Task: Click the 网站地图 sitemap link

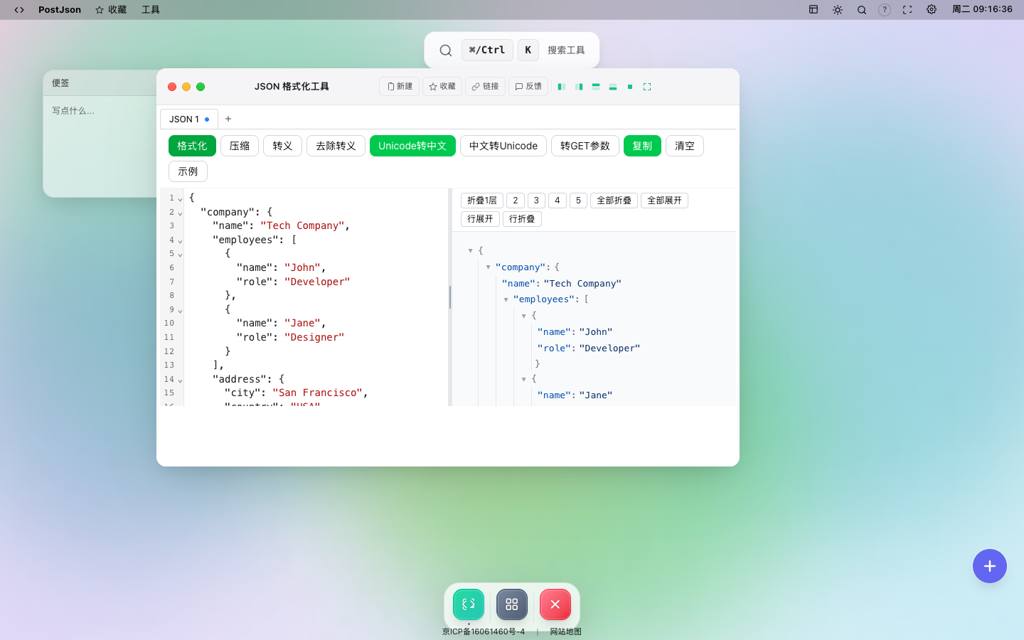Action: (565, 632)
